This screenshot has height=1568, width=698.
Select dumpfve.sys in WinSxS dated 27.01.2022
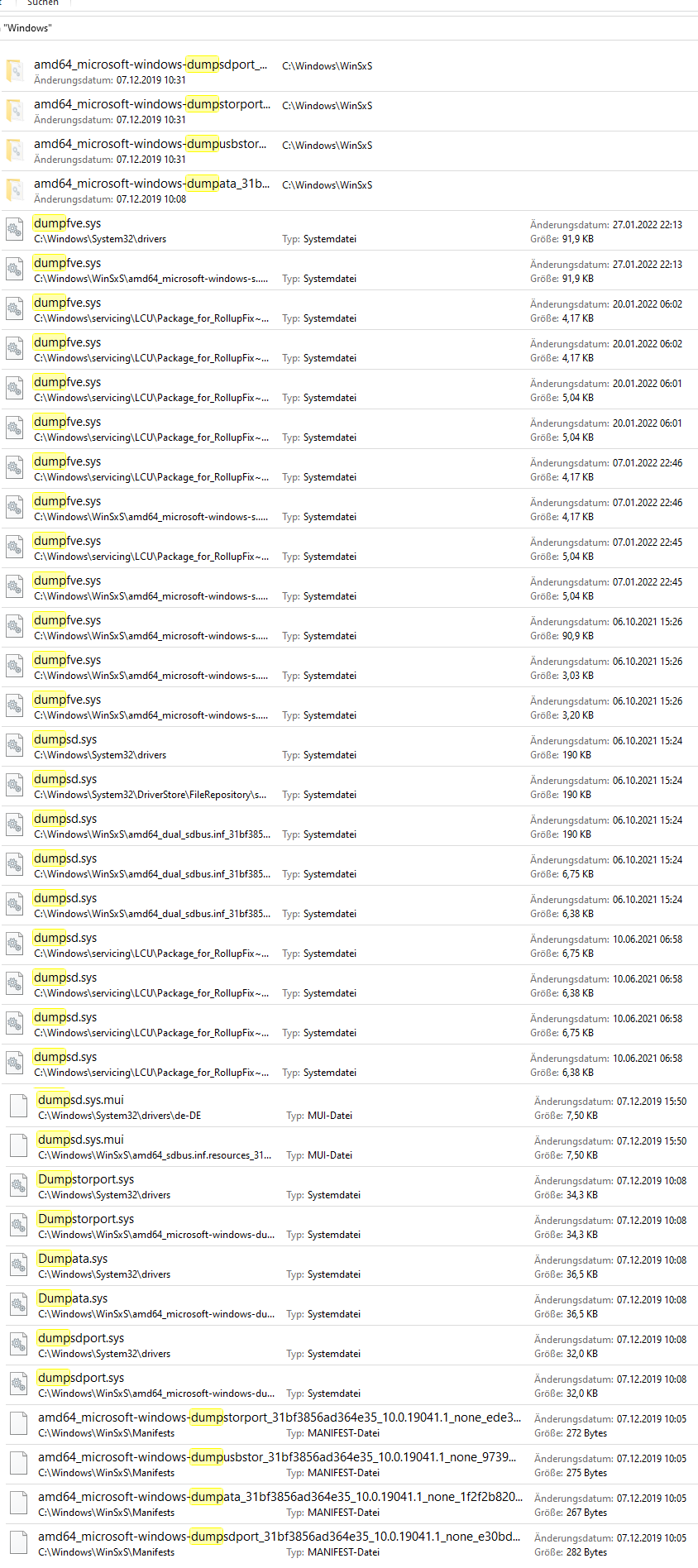pyautogui.click(x=67, y=263)
